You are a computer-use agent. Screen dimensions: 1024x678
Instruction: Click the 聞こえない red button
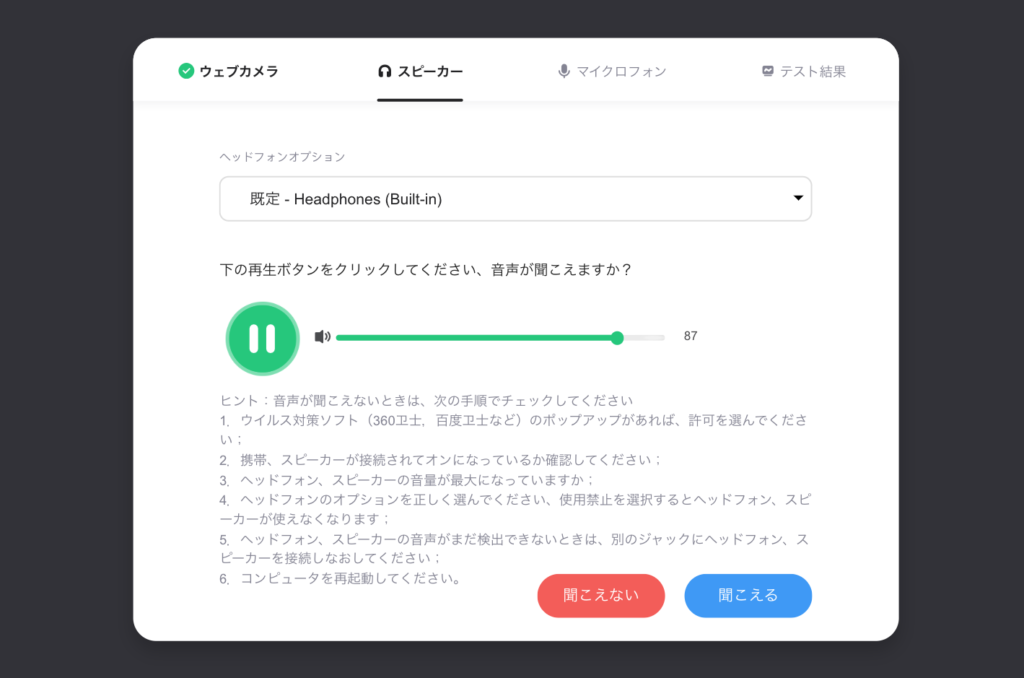coord(601,596)
